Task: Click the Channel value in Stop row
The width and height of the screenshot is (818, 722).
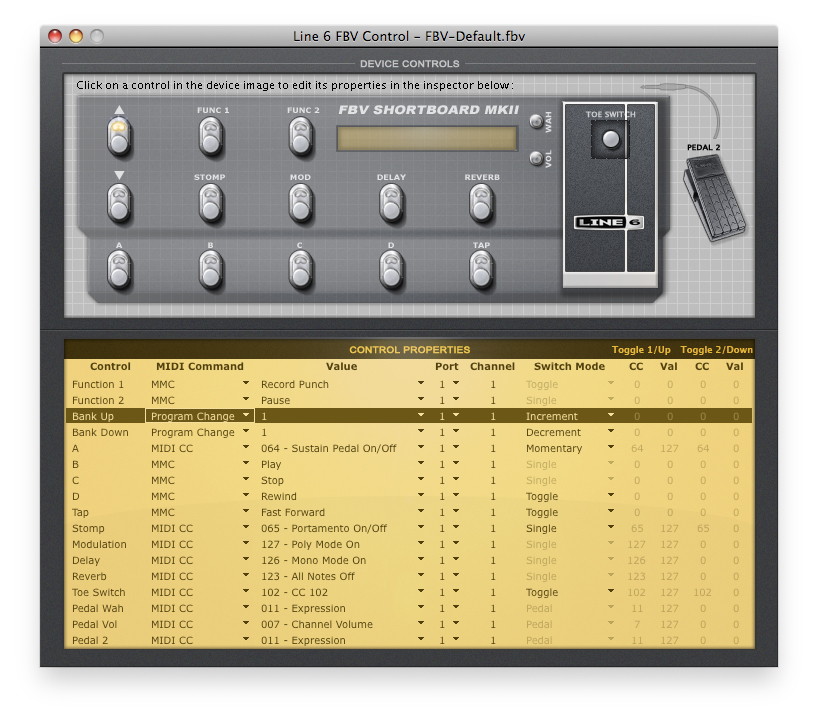Action: 492,480
